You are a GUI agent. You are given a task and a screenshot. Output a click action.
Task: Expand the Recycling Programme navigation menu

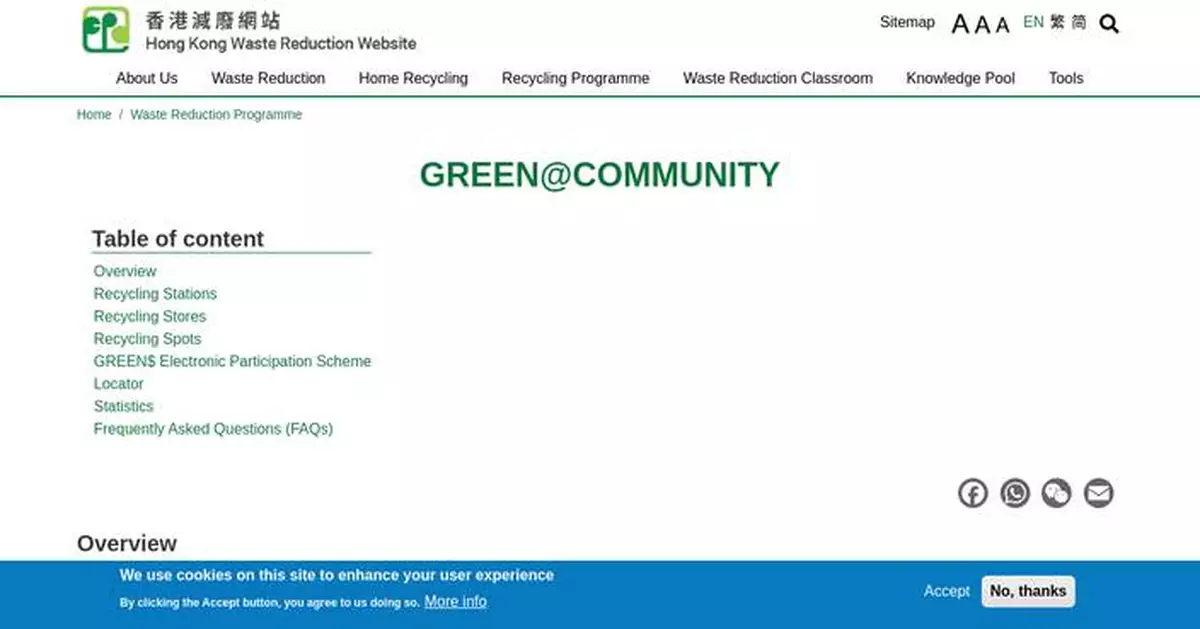[575, 78]
